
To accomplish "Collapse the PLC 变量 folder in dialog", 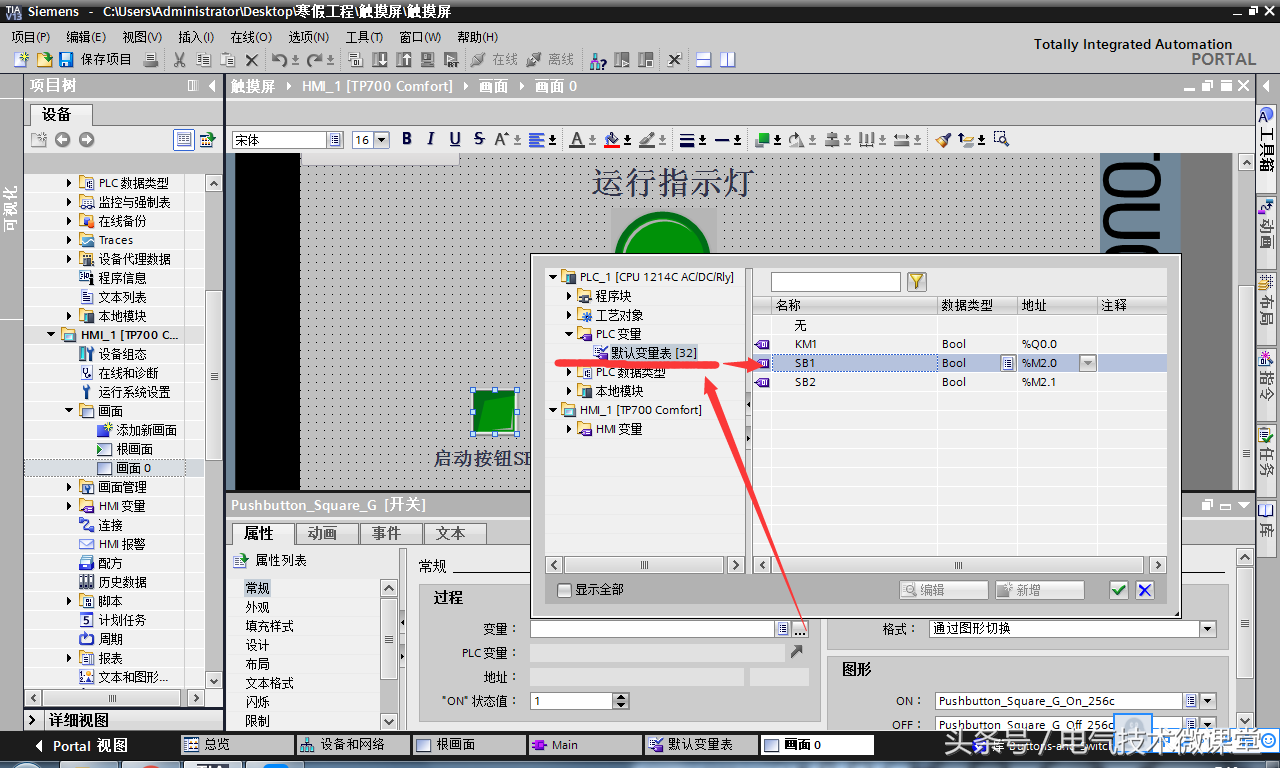I will 569,334.
